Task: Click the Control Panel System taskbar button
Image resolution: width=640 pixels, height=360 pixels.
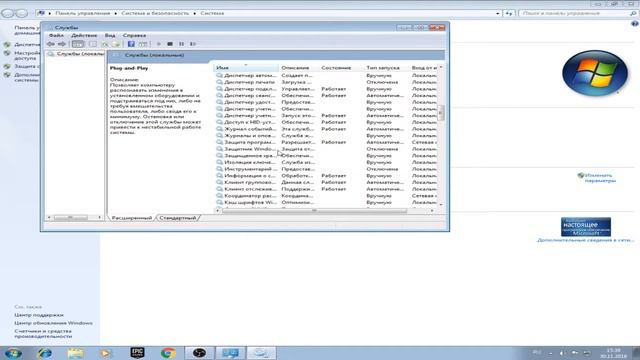Action: click(x=230, y=353)
